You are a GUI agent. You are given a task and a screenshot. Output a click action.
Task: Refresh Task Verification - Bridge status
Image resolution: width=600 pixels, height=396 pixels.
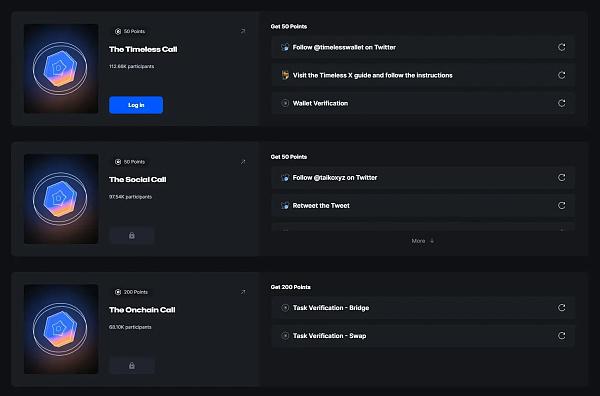(561, 308)
